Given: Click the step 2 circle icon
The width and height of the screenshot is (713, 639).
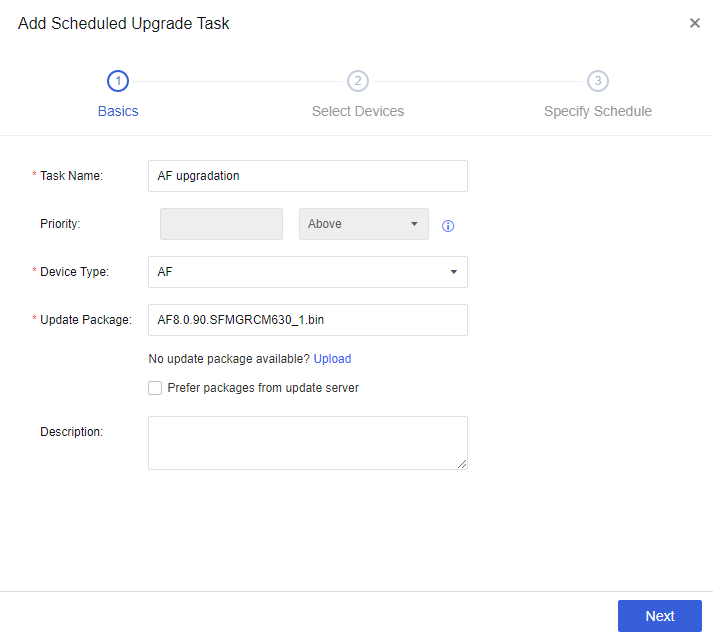Looking at the screenshot, I should pos(358,81).
